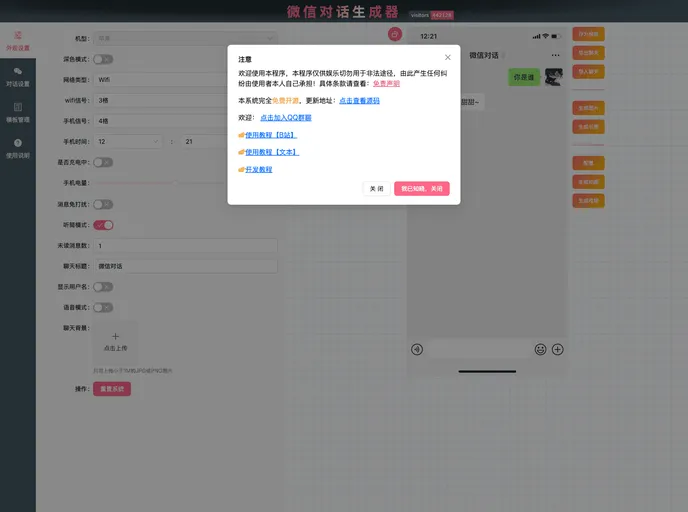Enable the 消息免打扰 switch
Image resolution: width=688 pixels, height=512 pixels.
(x=103, y=204)
